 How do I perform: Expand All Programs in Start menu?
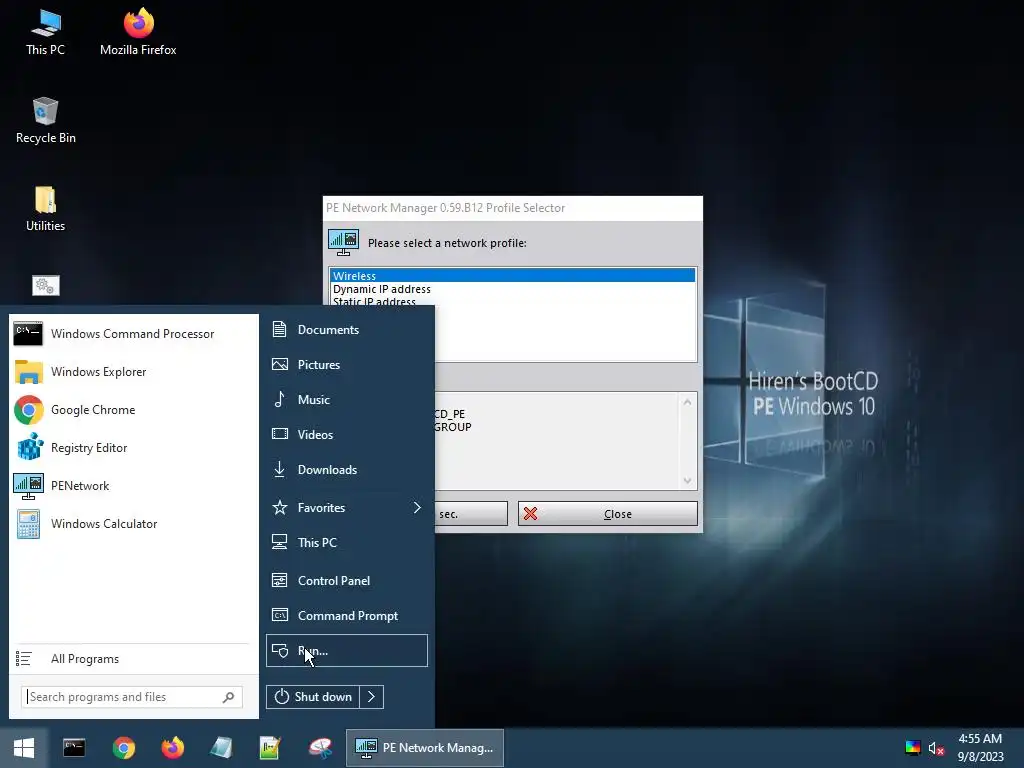(133, 659)
